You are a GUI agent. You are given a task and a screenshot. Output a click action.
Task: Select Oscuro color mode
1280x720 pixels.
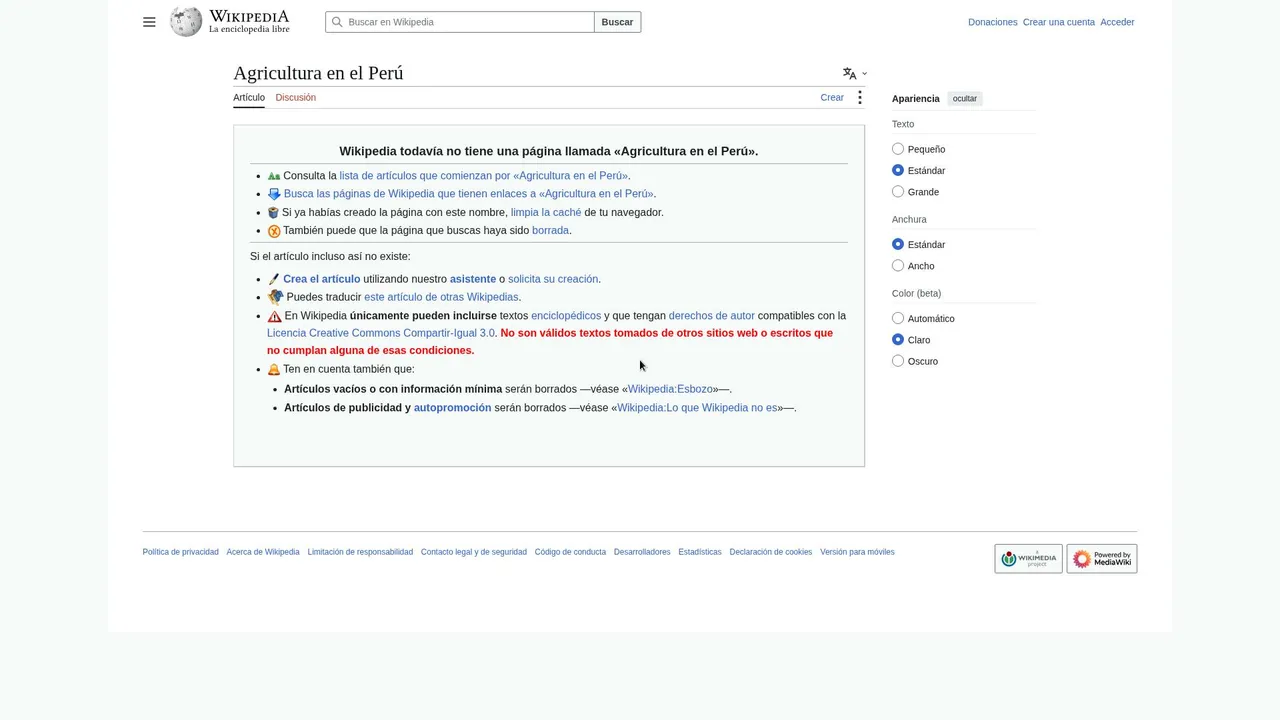[x=897, y=361]
